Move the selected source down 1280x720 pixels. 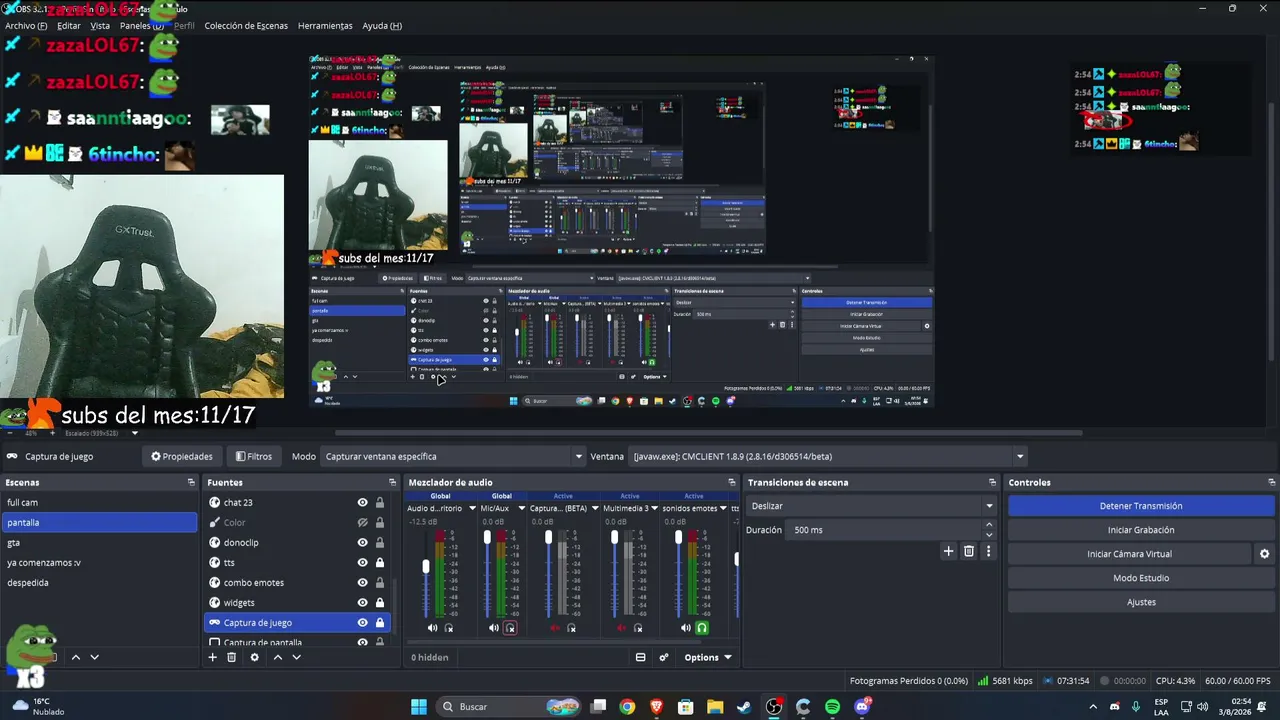(x=296, y=657)
